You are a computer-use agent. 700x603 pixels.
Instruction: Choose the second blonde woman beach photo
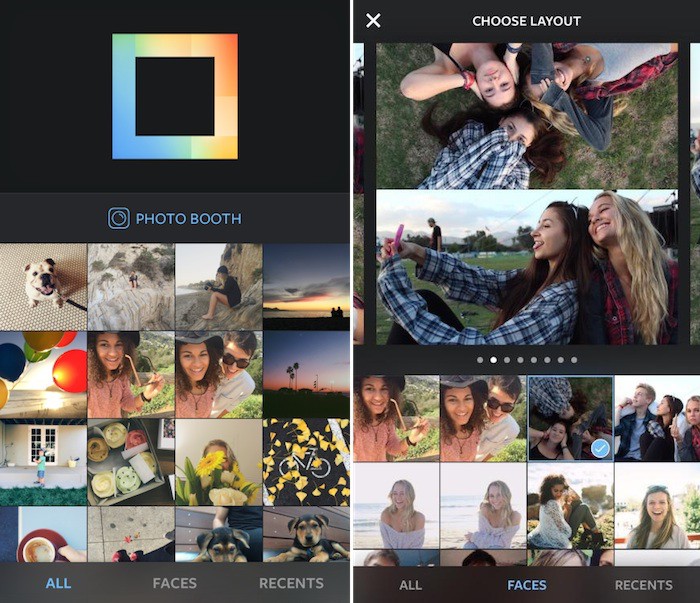point(483,506)
